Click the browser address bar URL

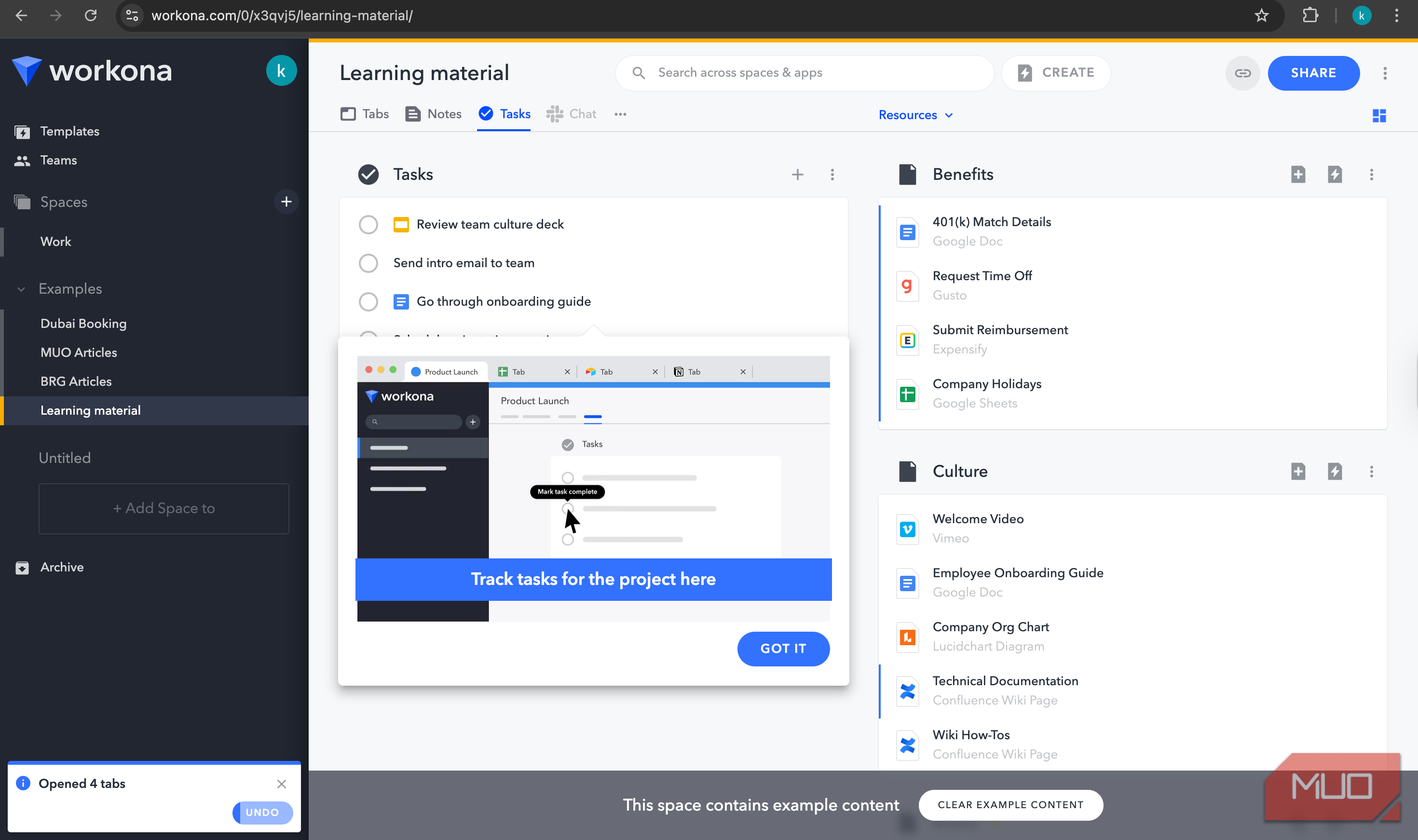click(282, 16)
